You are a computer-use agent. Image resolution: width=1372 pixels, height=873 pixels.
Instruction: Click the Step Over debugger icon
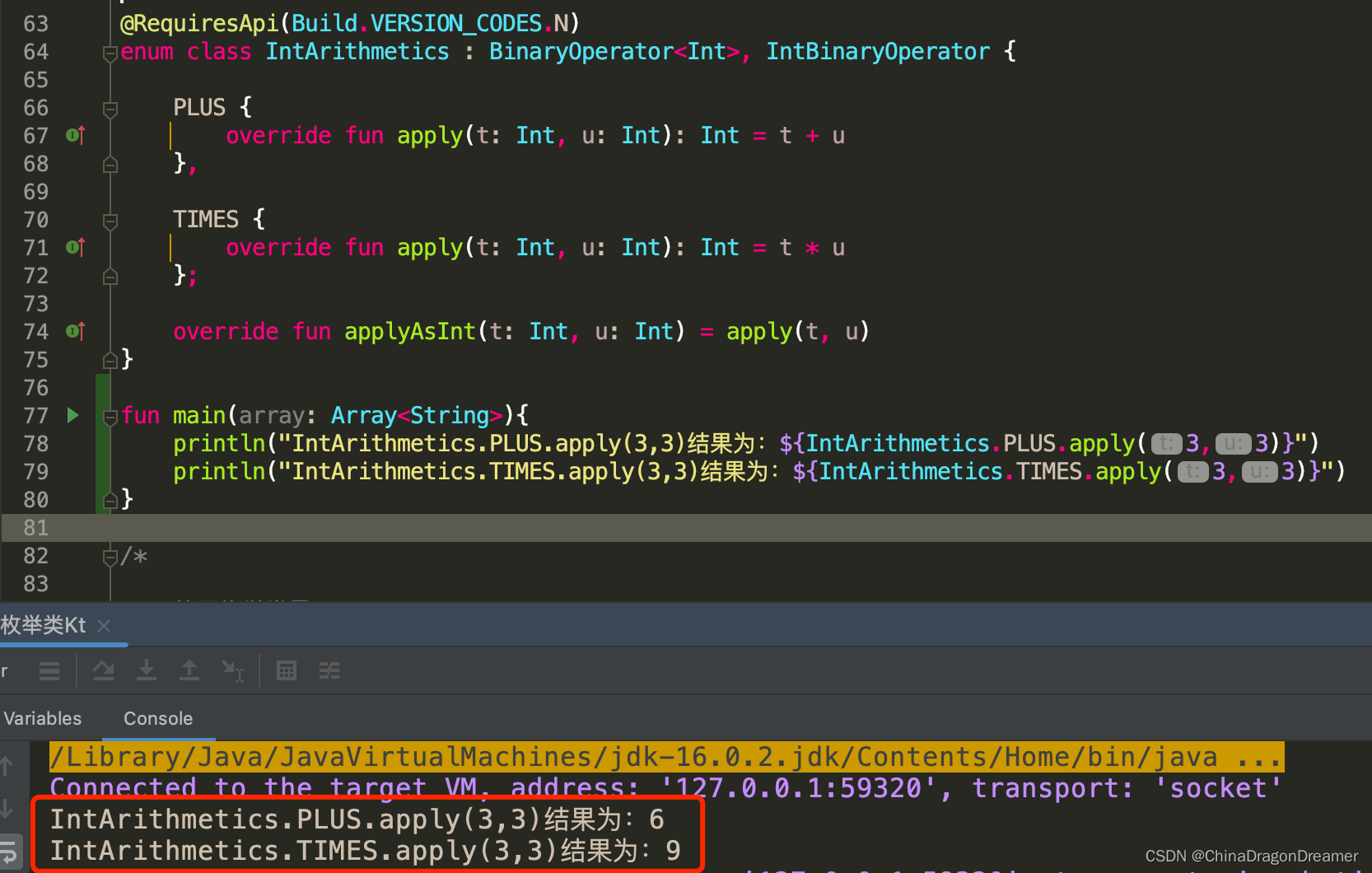coord(104,671)
